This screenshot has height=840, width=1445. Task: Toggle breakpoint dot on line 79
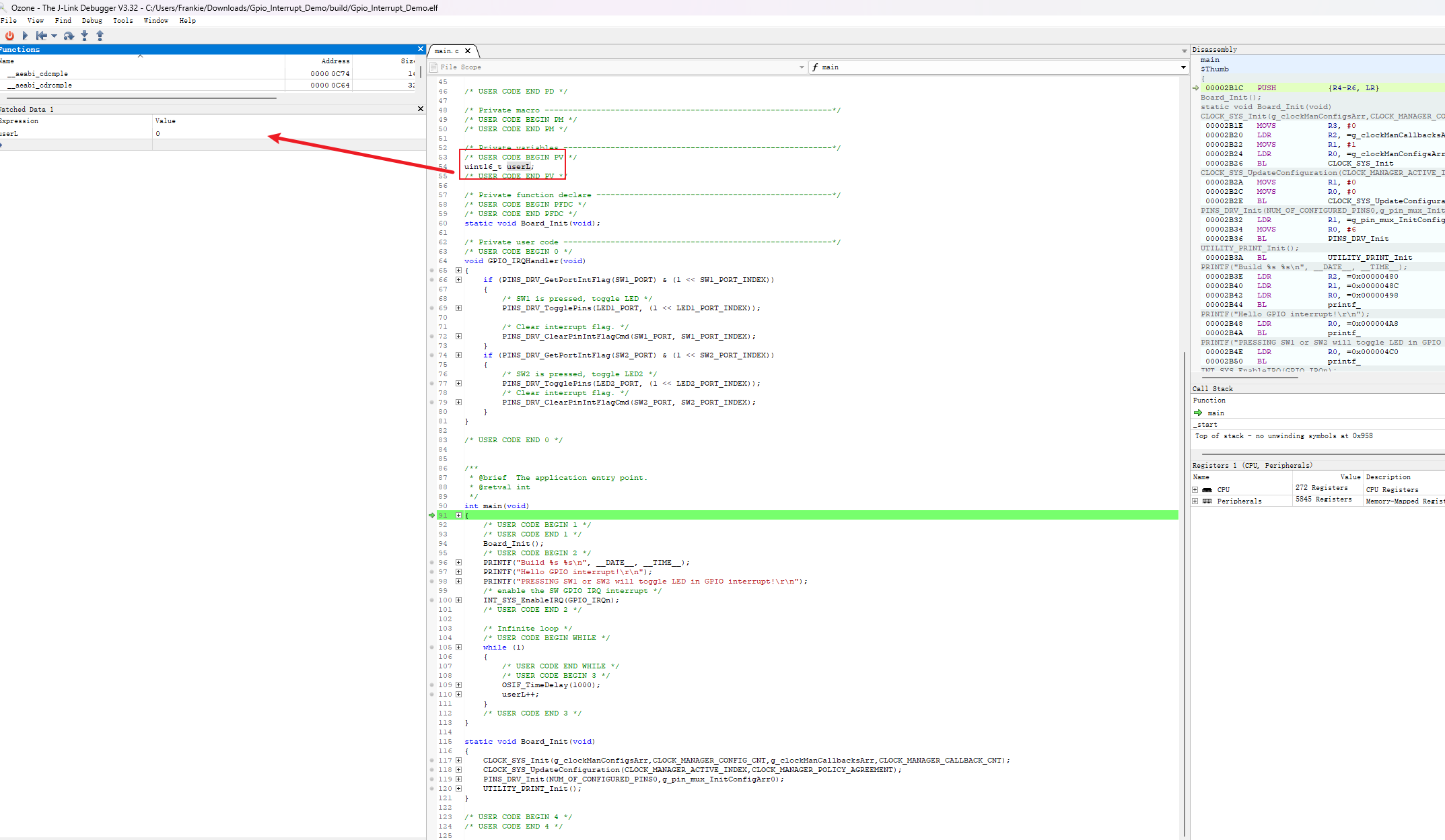[x=432, y=403]
